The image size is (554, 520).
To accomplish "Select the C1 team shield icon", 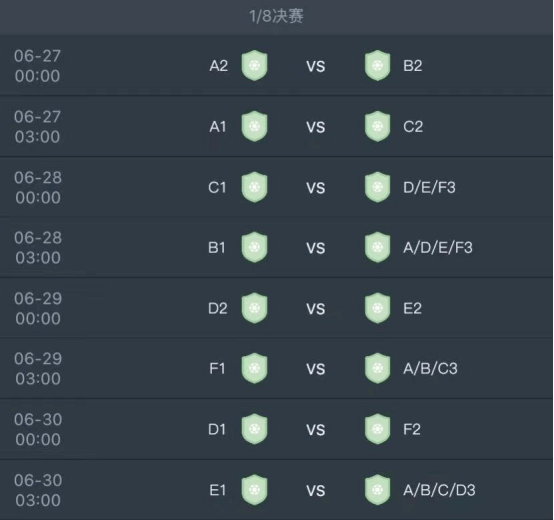I will coord(254,187).
